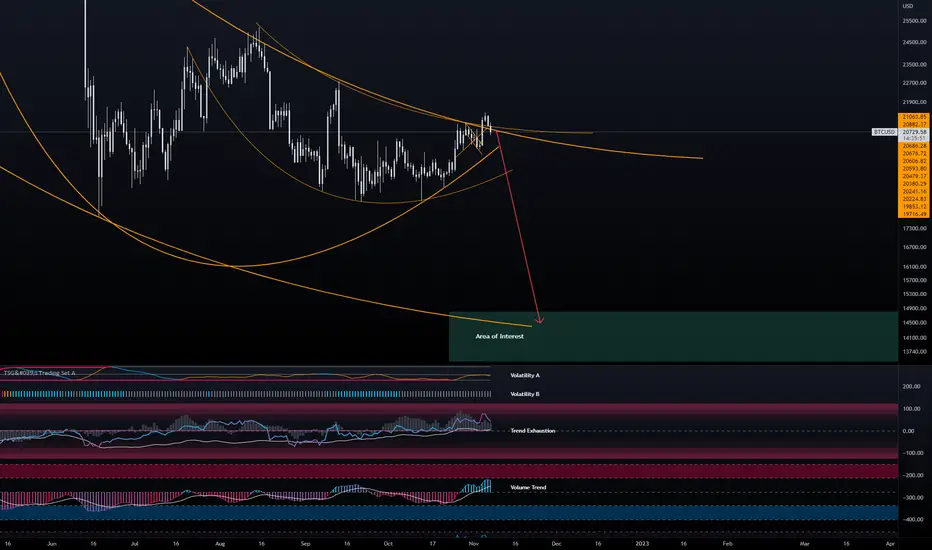The height and width of the screenshot is (550, 932).
Task: Click the orange 20593.80 price tag
Action: [914, 169]
